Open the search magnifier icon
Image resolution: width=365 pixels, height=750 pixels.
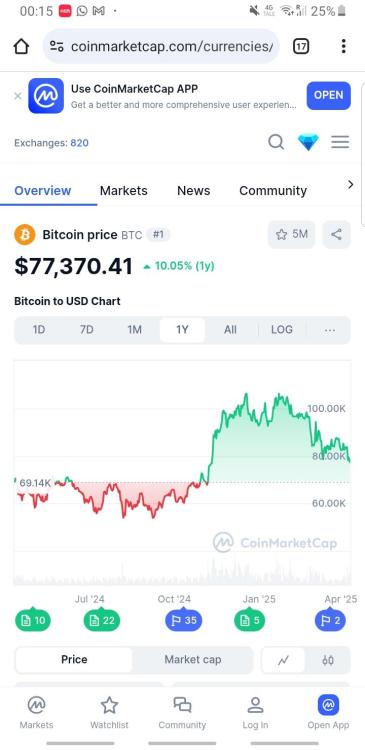tap(276, 142)
